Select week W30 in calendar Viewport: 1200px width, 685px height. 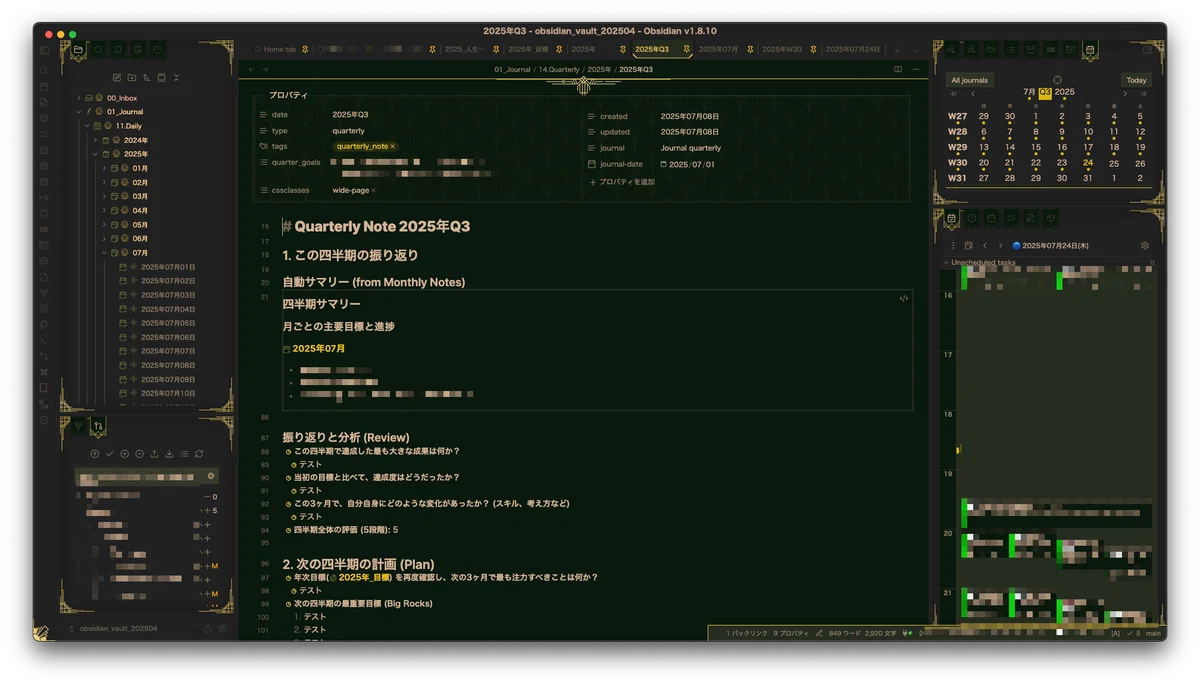pos(957,162)
